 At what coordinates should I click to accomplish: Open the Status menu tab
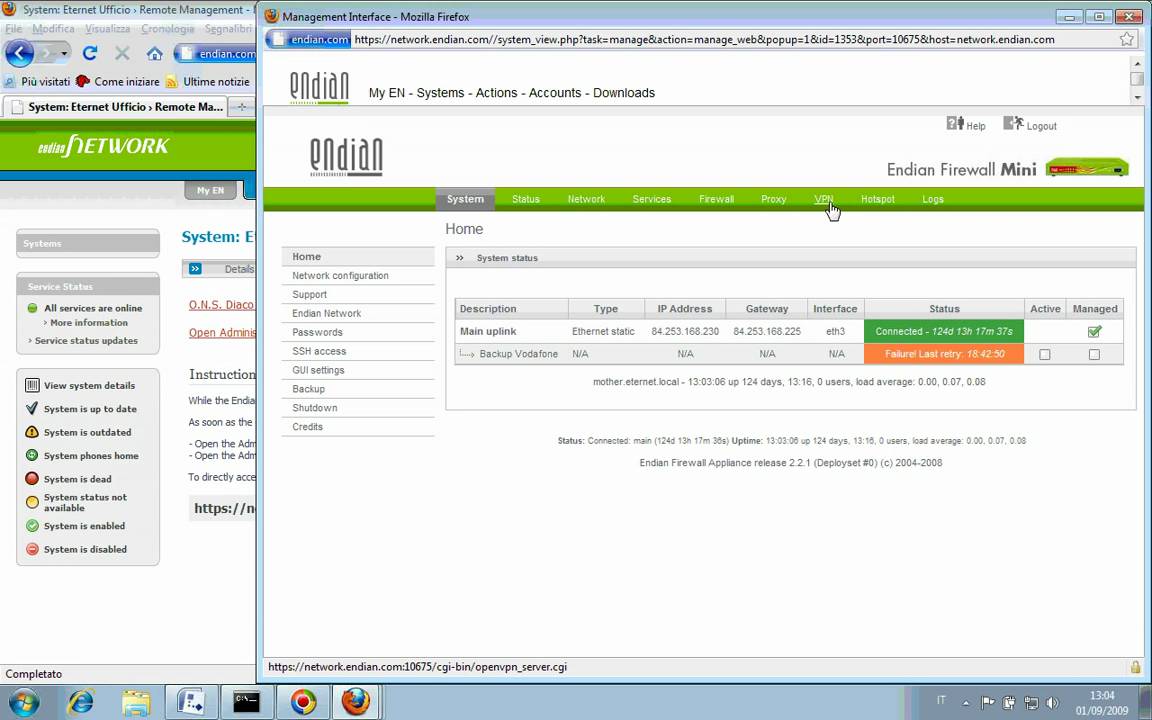click(x=526, y=199)
